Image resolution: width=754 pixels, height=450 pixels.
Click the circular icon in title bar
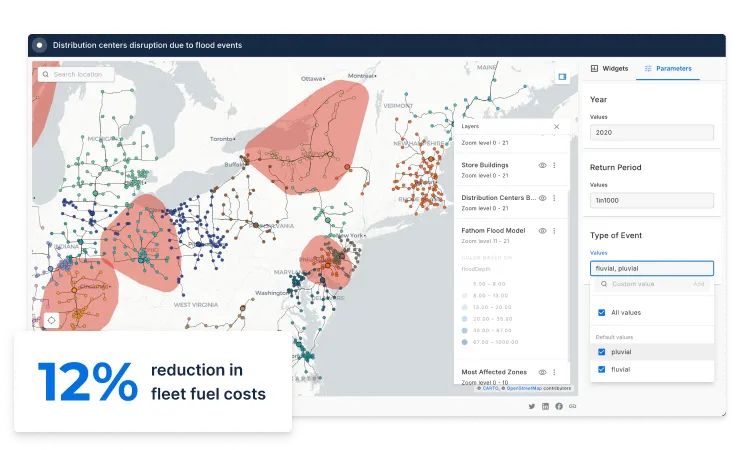click(39, 45)
